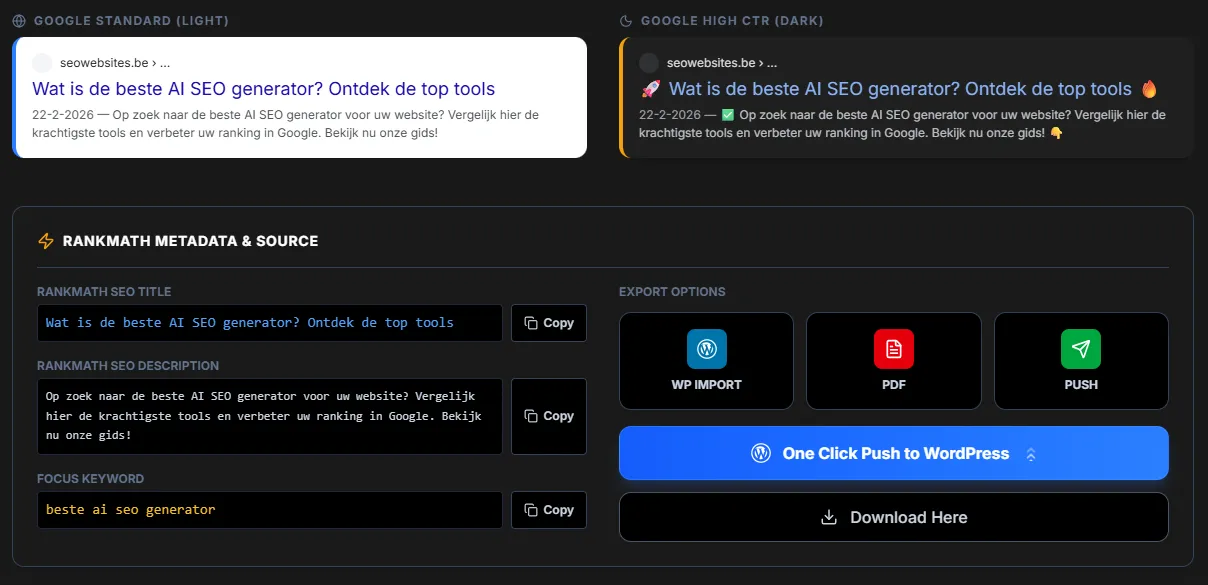Viewport: 1208px width, 585px height.
Task: Click the blue WordPress WP Import icon
Action: [x=706, y=349]
